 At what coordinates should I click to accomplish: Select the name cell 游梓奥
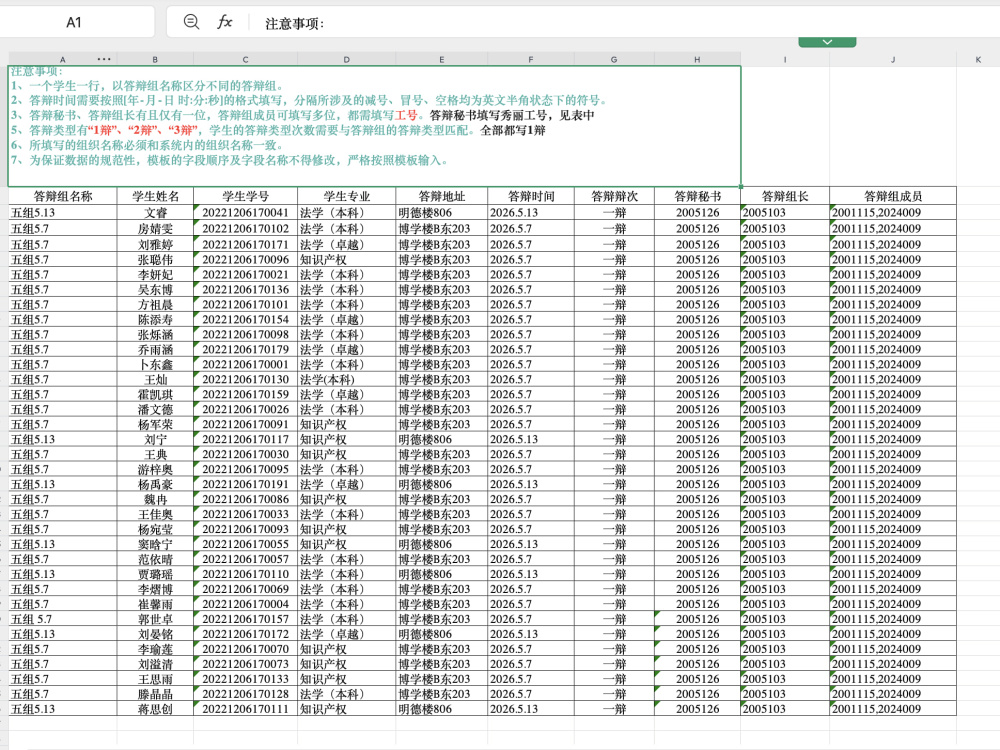156,469
